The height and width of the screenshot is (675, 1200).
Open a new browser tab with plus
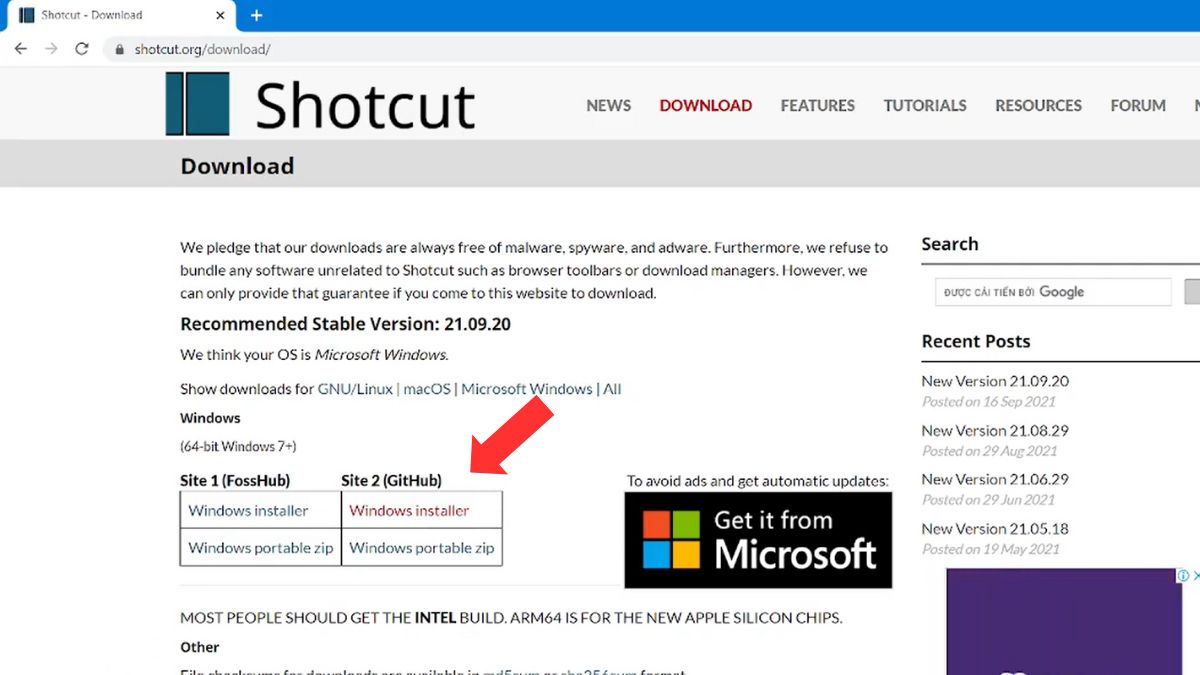(x=256, y=15)
